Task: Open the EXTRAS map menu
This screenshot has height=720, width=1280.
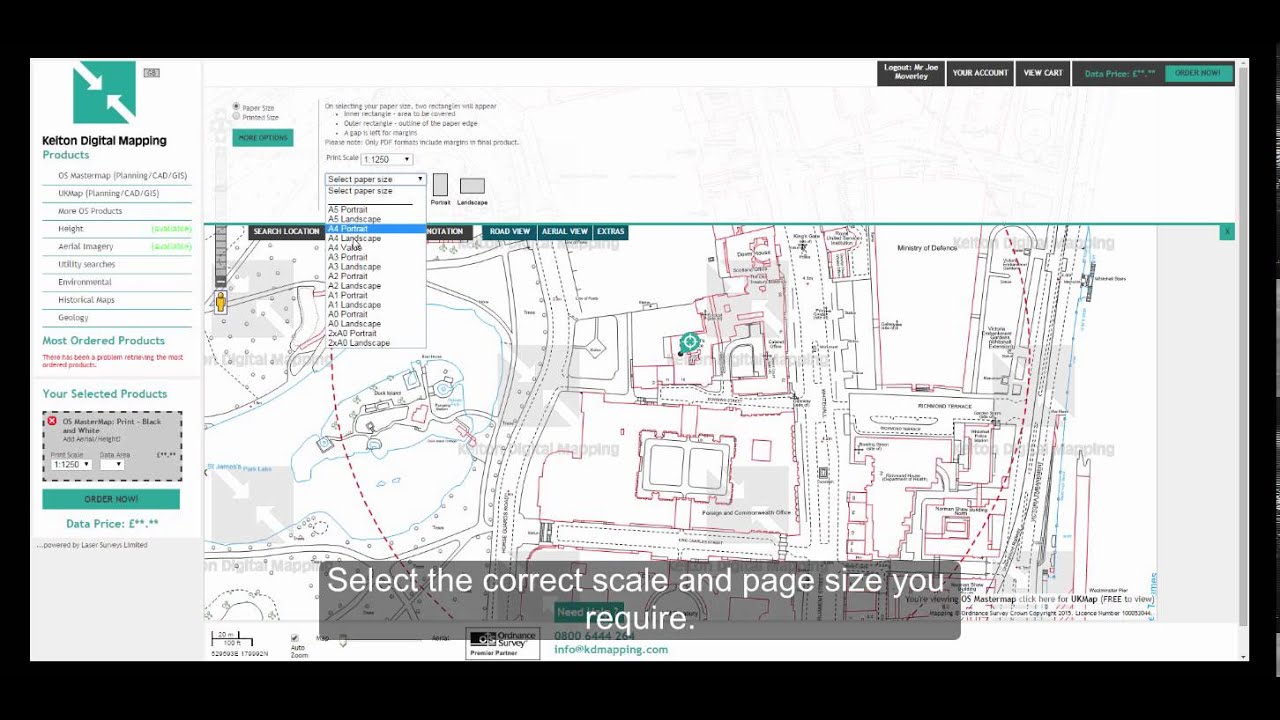Action: 610,232
